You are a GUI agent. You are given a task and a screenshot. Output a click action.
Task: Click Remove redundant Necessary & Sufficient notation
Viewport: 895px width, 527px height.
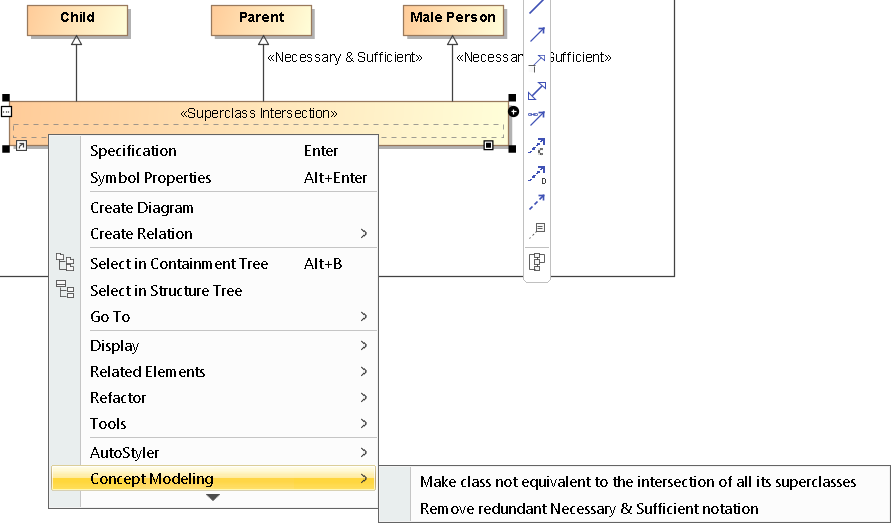[589, 509]
